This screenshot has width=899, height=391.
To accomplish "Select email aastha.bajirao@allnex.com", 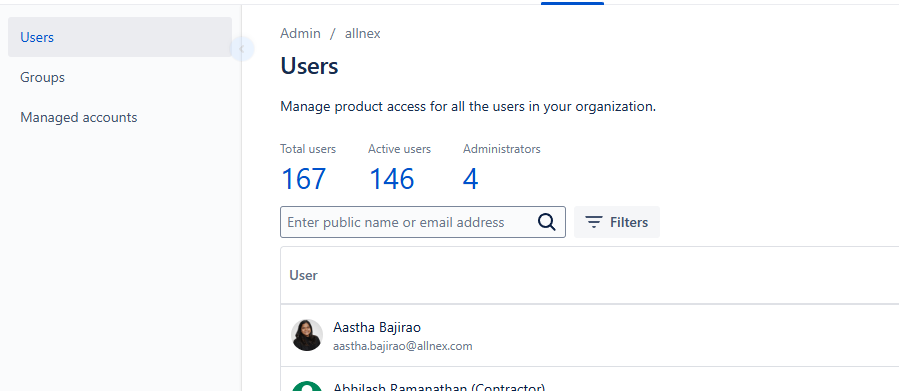I will point(402,346).
